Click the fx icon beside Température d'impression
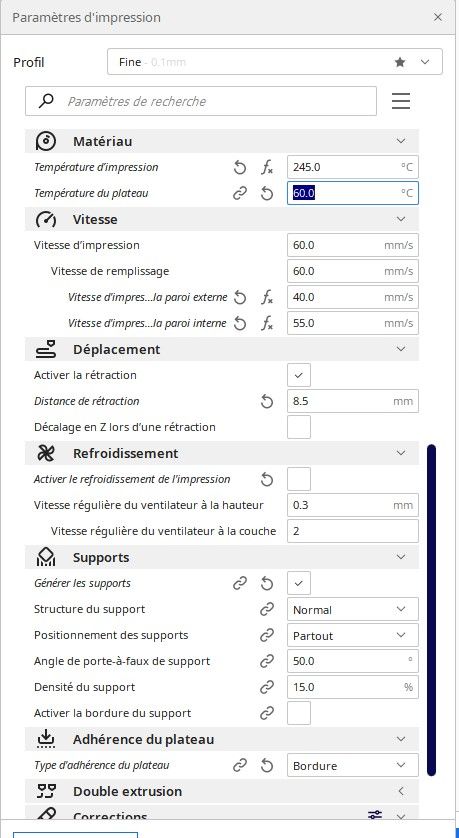 pos(267,167)
